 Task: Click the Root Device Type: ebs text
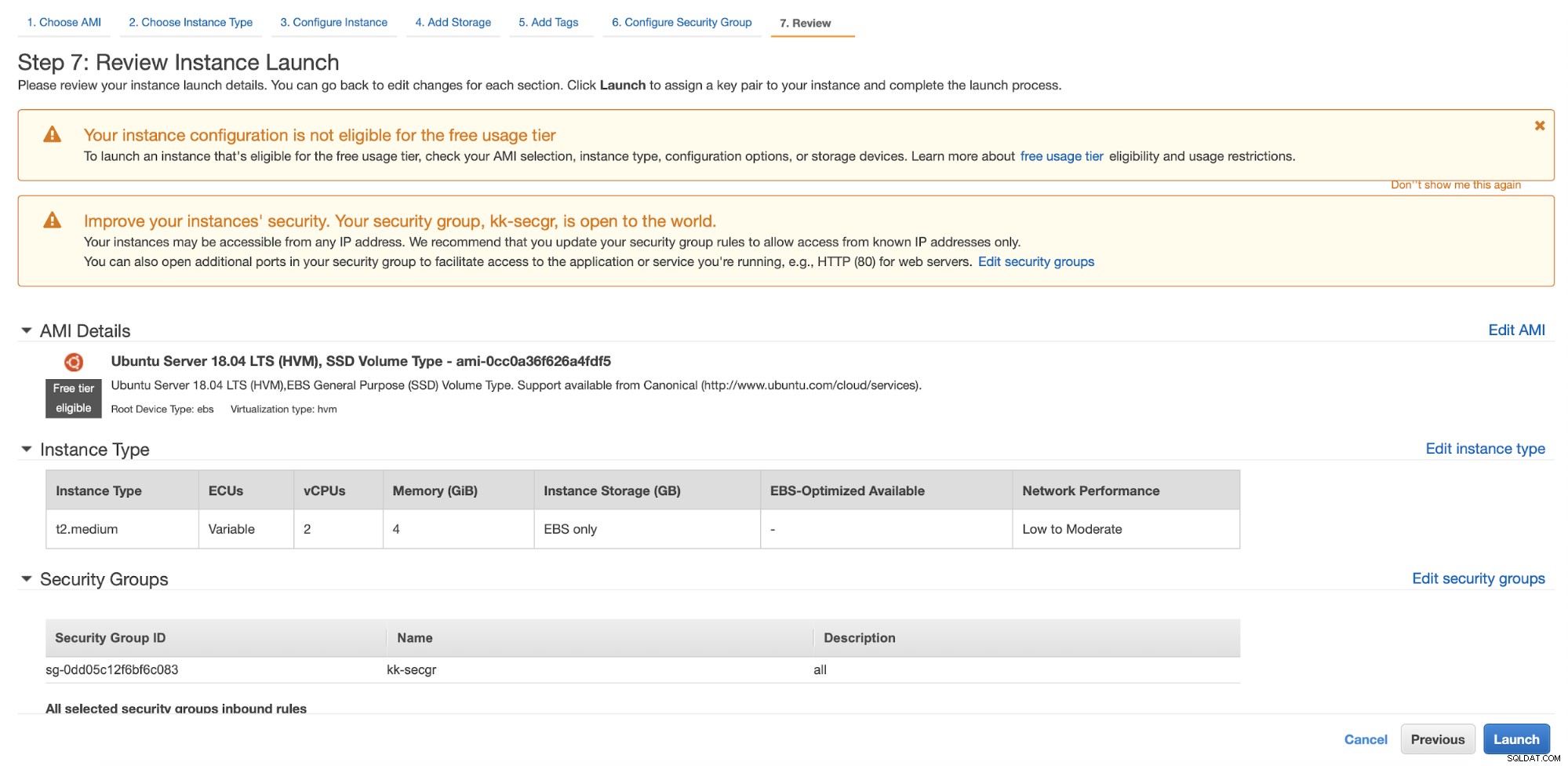click(x=162, y=409)
